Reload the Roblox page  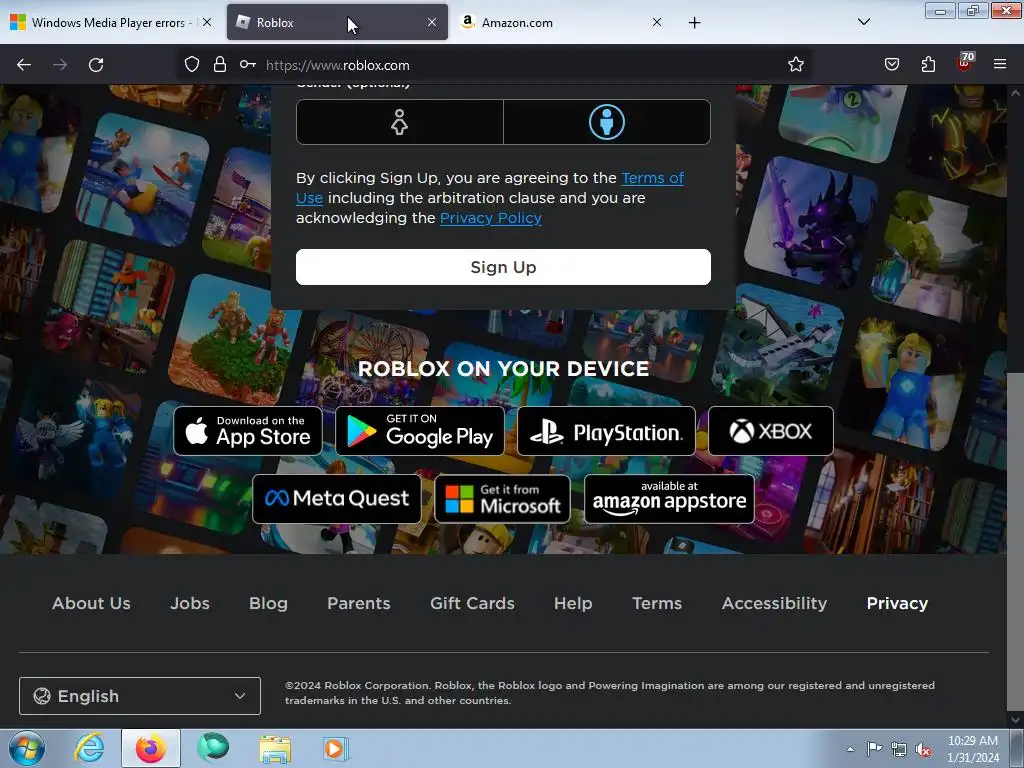click(96, 65)
